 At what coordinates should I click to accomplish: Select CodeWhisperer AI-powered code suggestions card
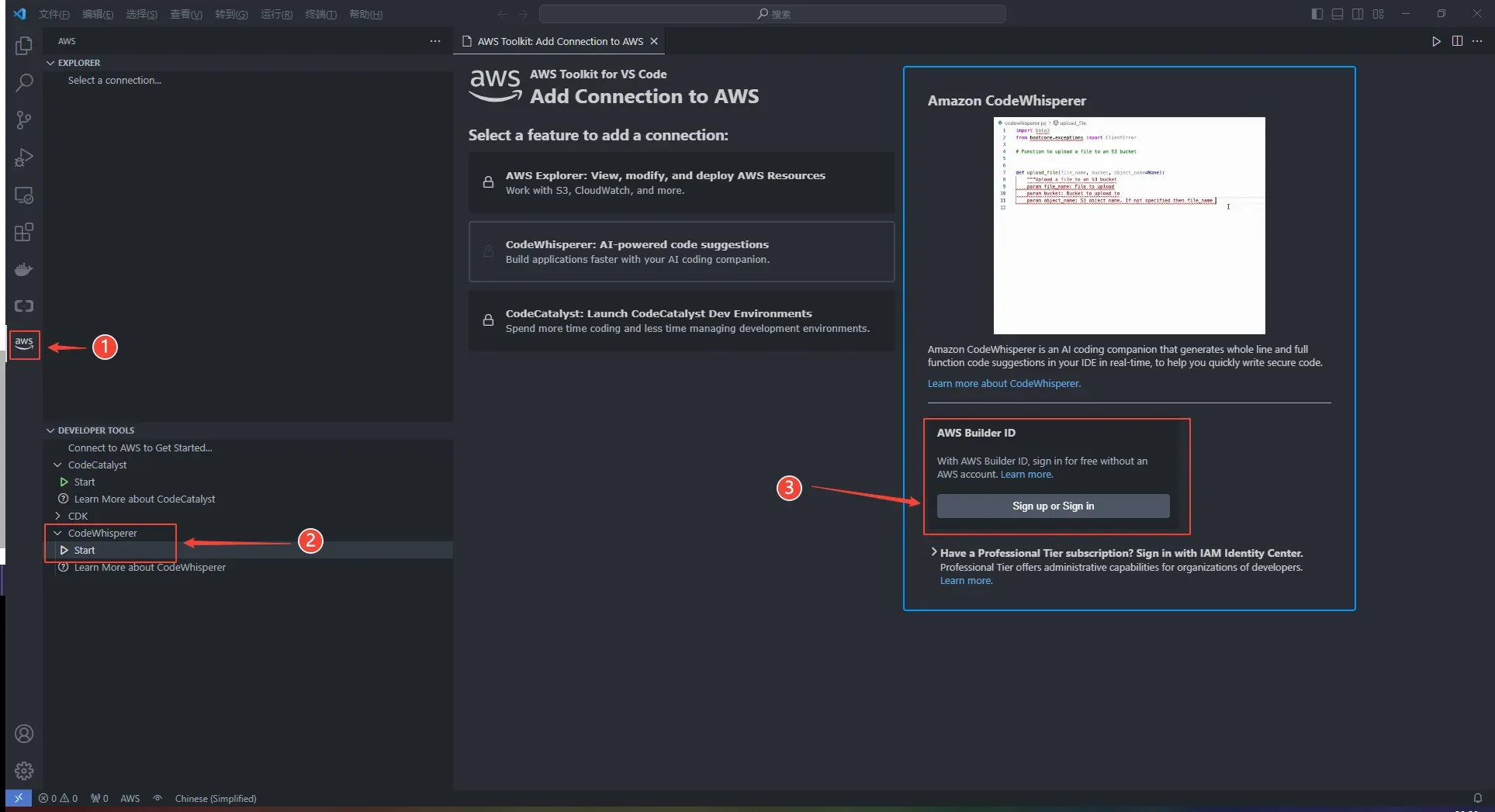click(681, 251)
